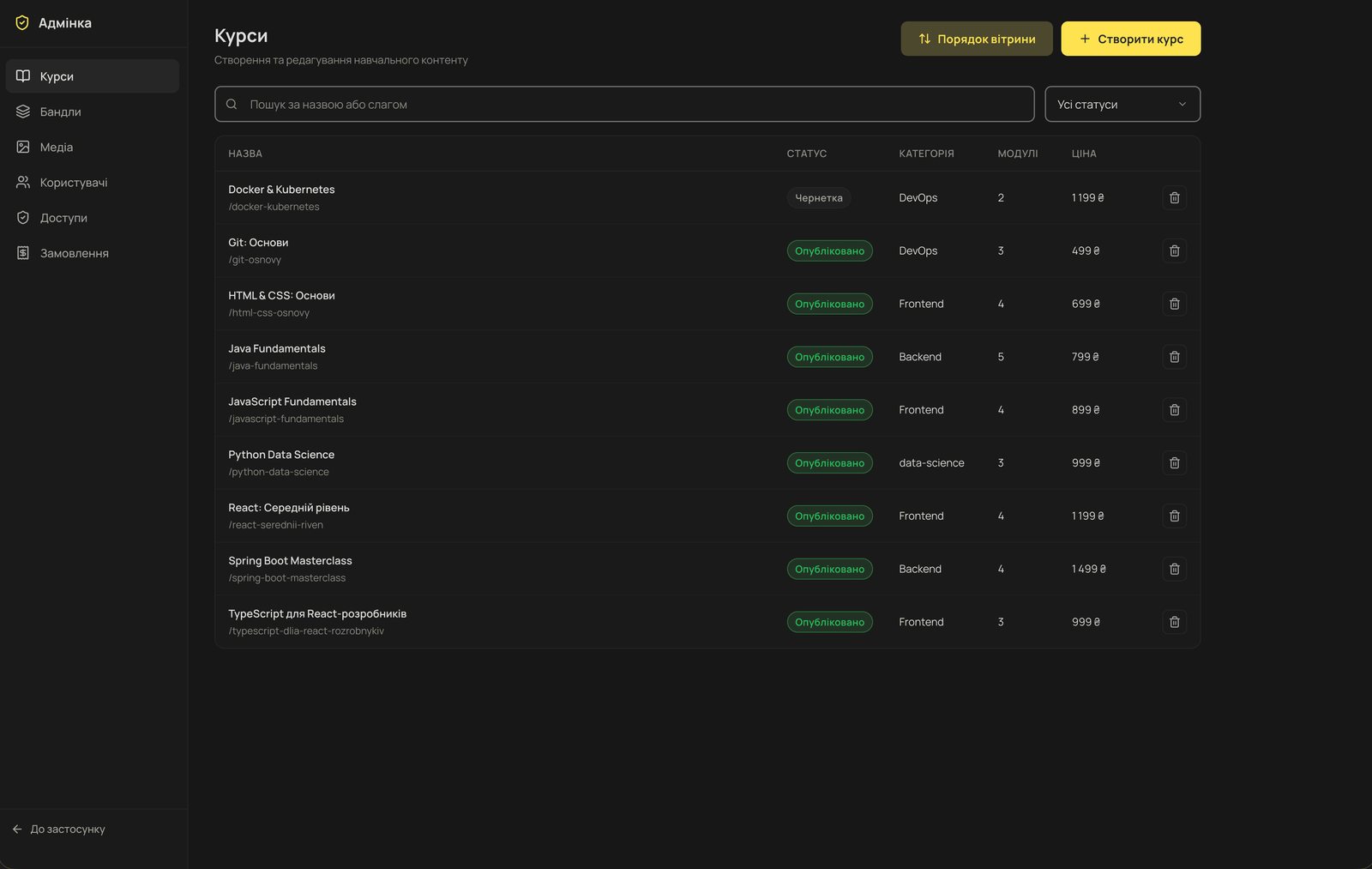Open Доступи in sidebar
The width and height of the screenshot is (1372, 869).
click(93, 218)
